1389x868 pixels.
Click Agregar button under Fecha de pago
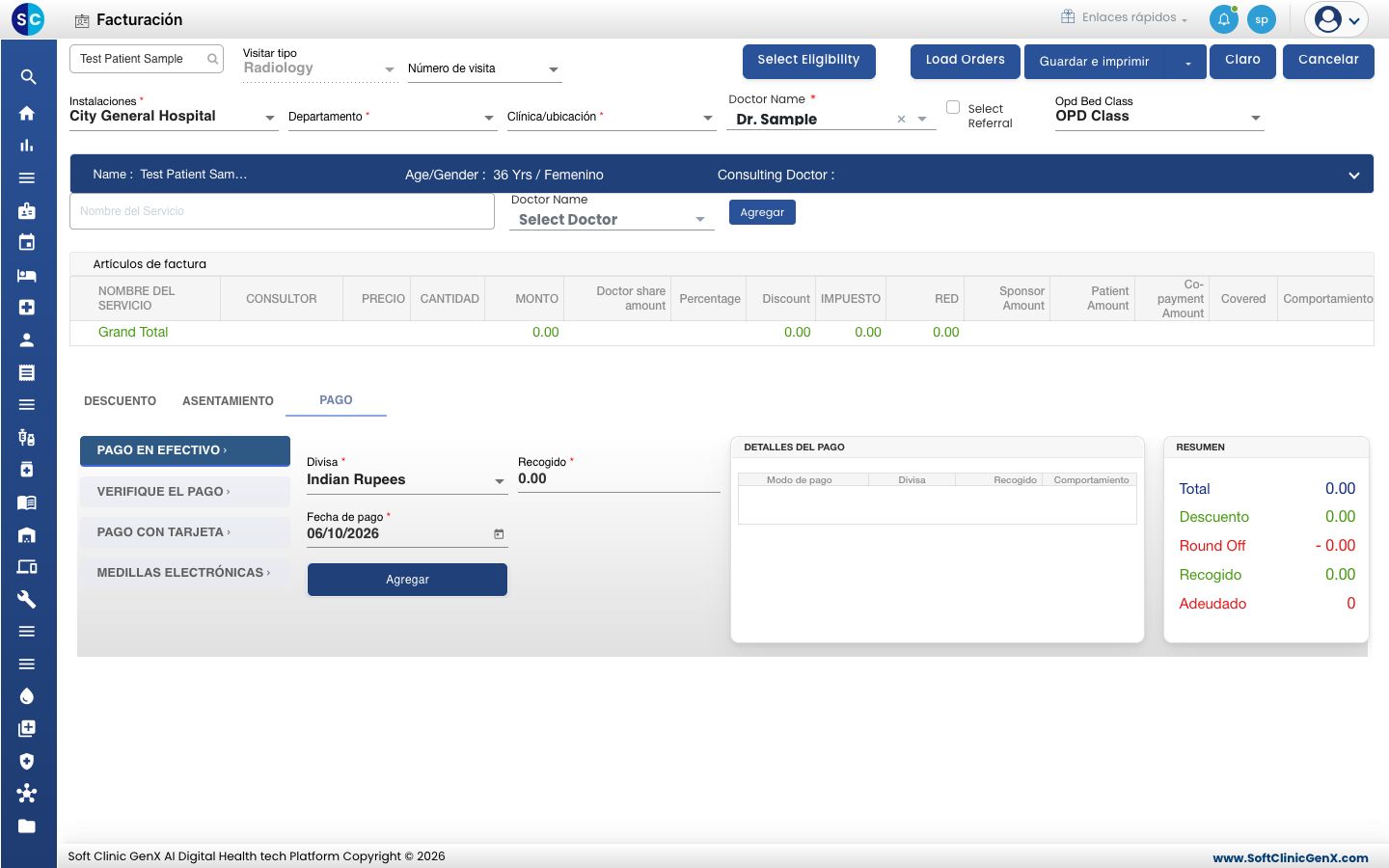[407, 580]
